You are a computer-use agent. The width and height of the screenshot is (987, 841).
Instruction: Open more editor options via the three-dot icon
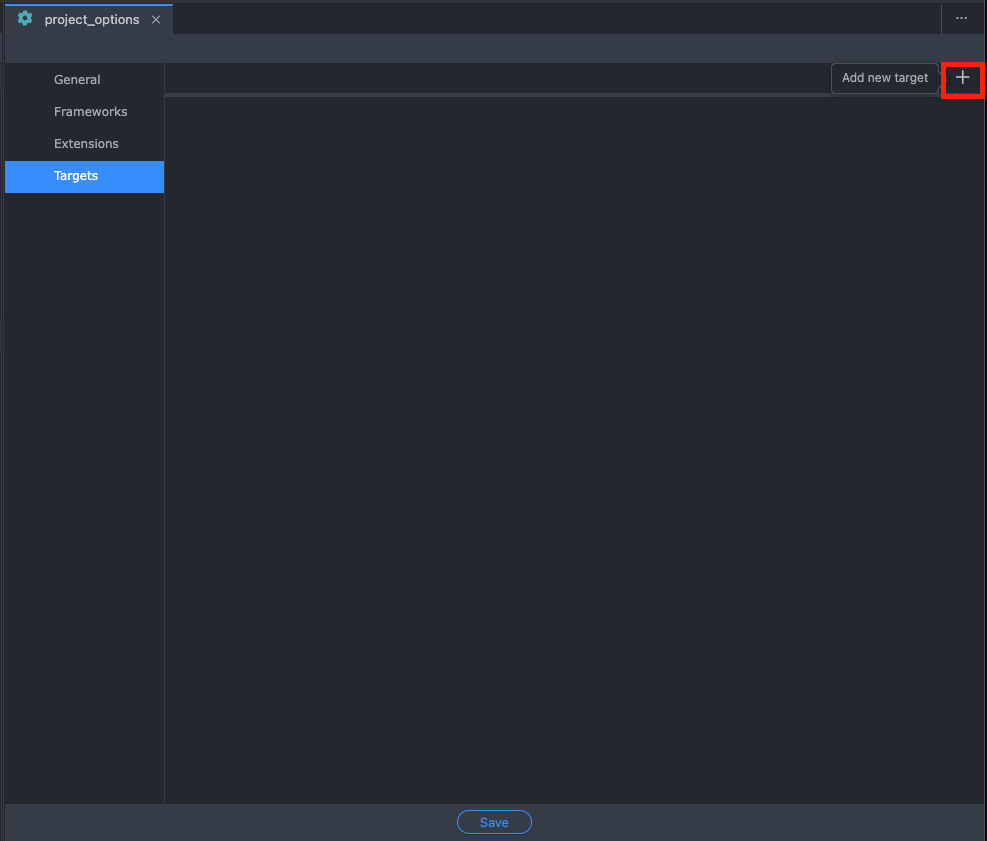coord(961,18)
